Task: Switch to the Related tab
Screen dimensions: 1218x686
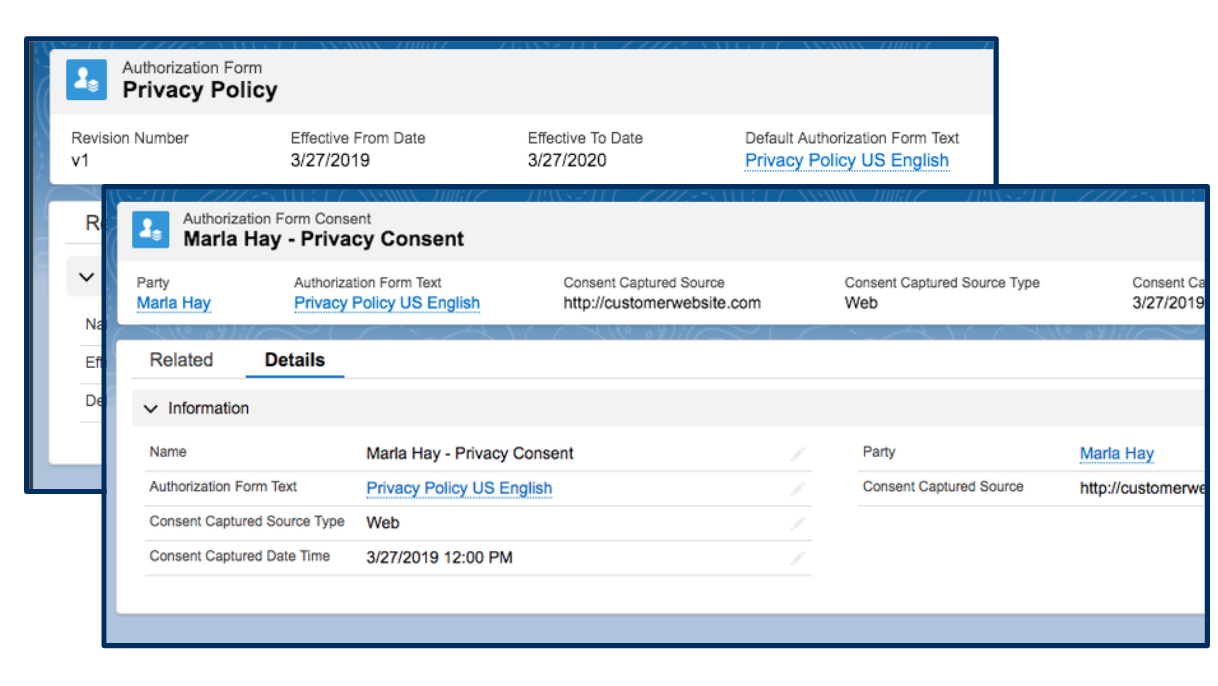Action: click(181, 360)
